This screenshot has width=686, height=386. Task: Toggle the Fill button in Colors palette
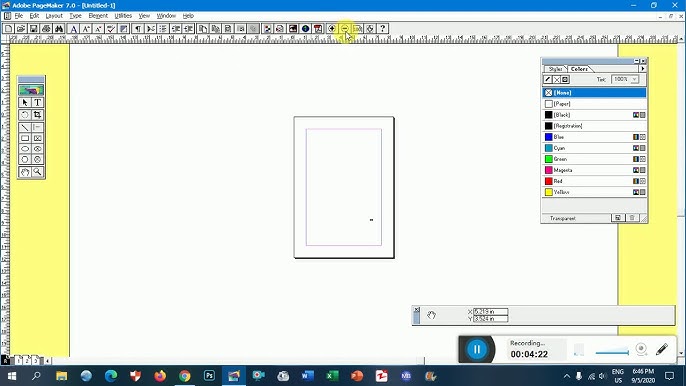556,80
